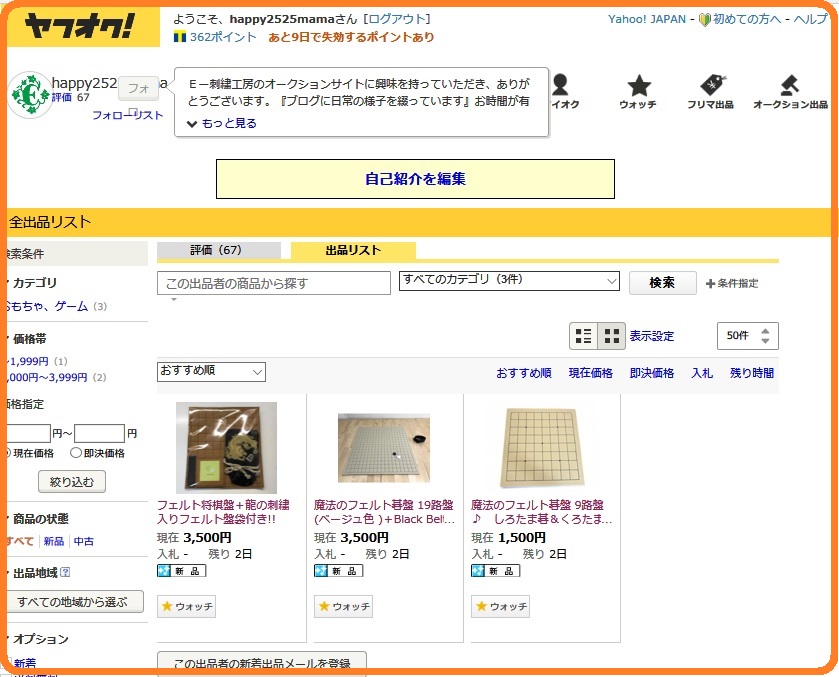Open the Yahoo! JAPAN link

[646, 19]
